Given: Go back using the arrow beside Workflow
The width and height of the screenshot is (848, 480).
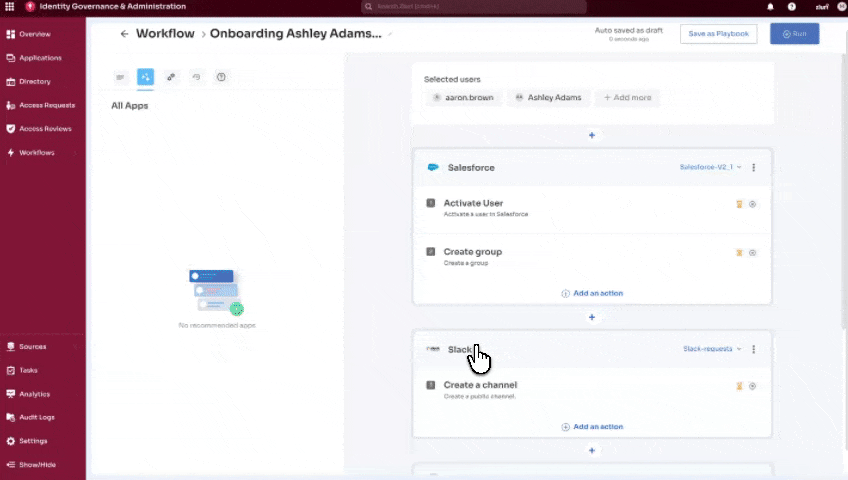Looking at the screenshot, I should [124, 34].
